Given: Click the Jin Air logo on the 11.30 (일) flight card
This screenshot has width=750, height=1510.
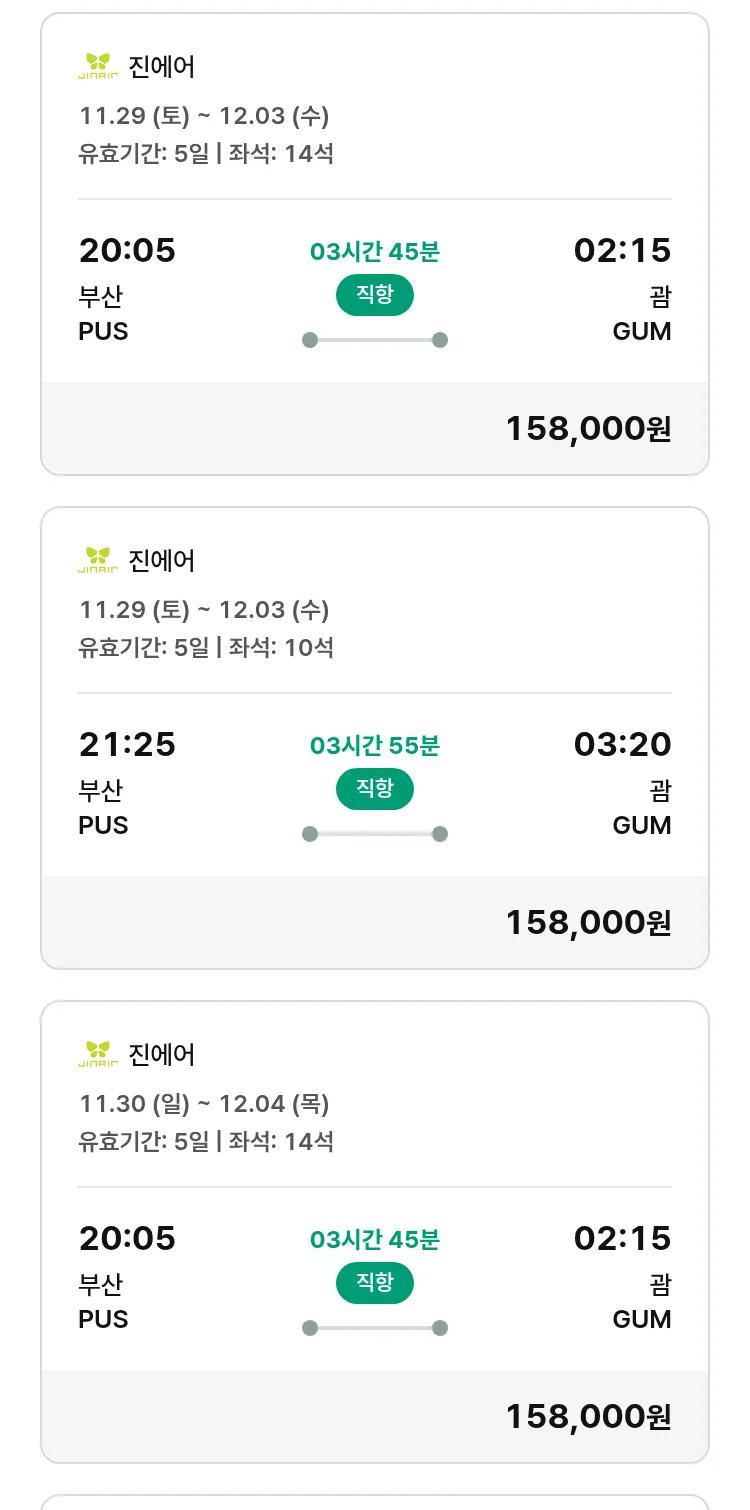Looking at the screenshot, I should 98,1054.
